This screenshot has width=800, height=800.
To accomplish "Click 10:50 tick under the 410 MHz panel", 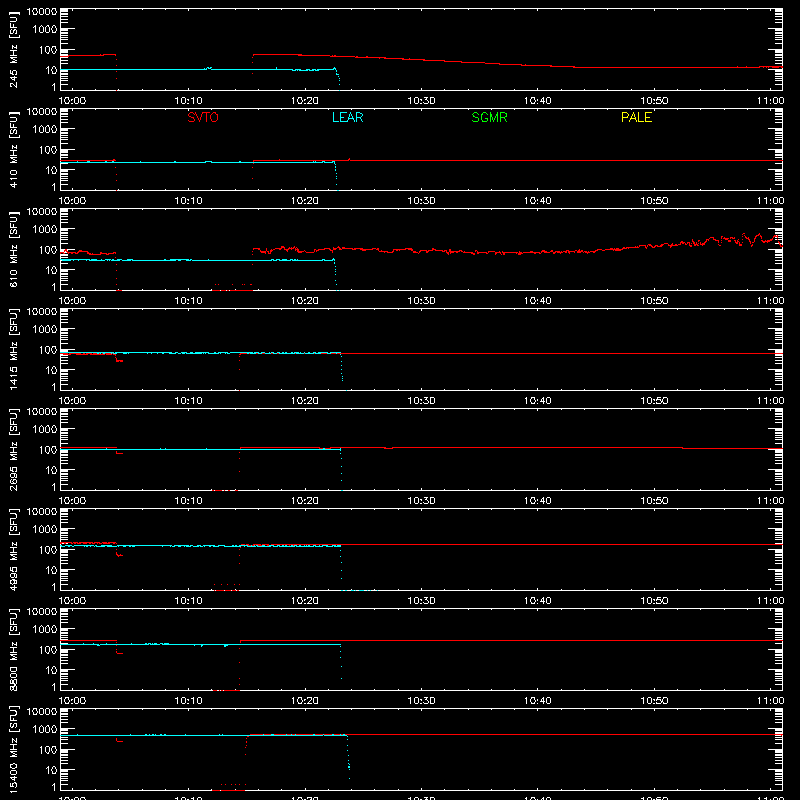I will click(x=654, y=201).
